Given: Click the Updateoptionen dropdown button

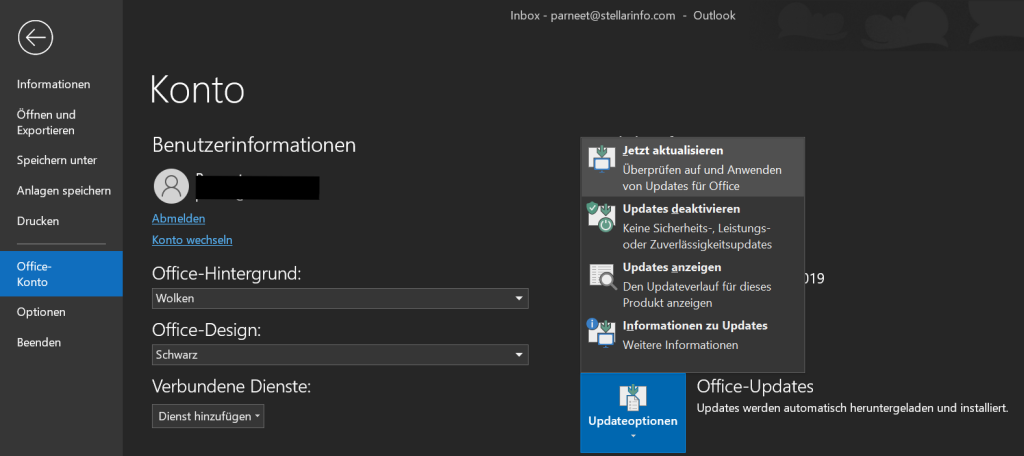Looking at the screenshot, I should click(x=633, y=412).
